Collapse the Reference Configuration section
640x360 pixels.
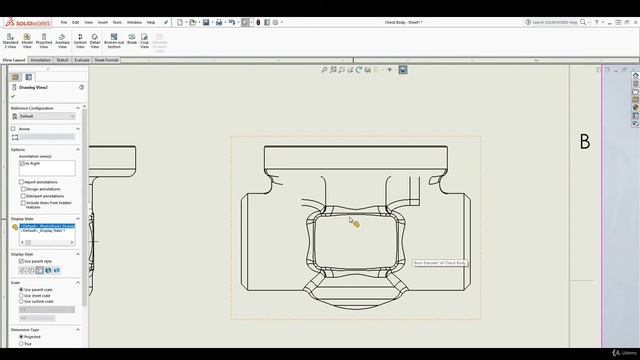coord(78,108)
